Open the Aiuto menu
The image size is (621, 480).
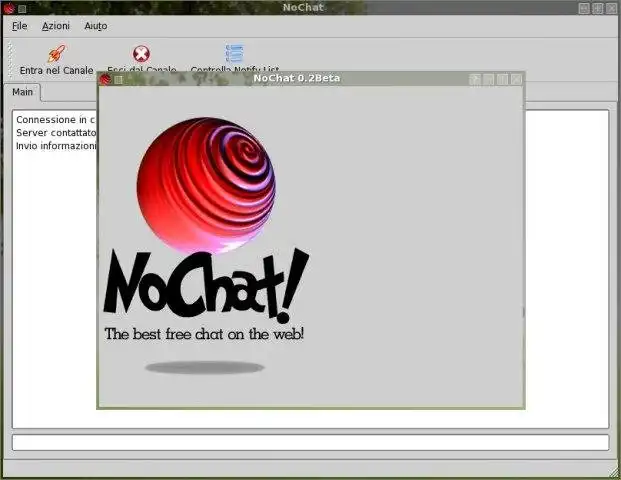[x=95, y=26]
